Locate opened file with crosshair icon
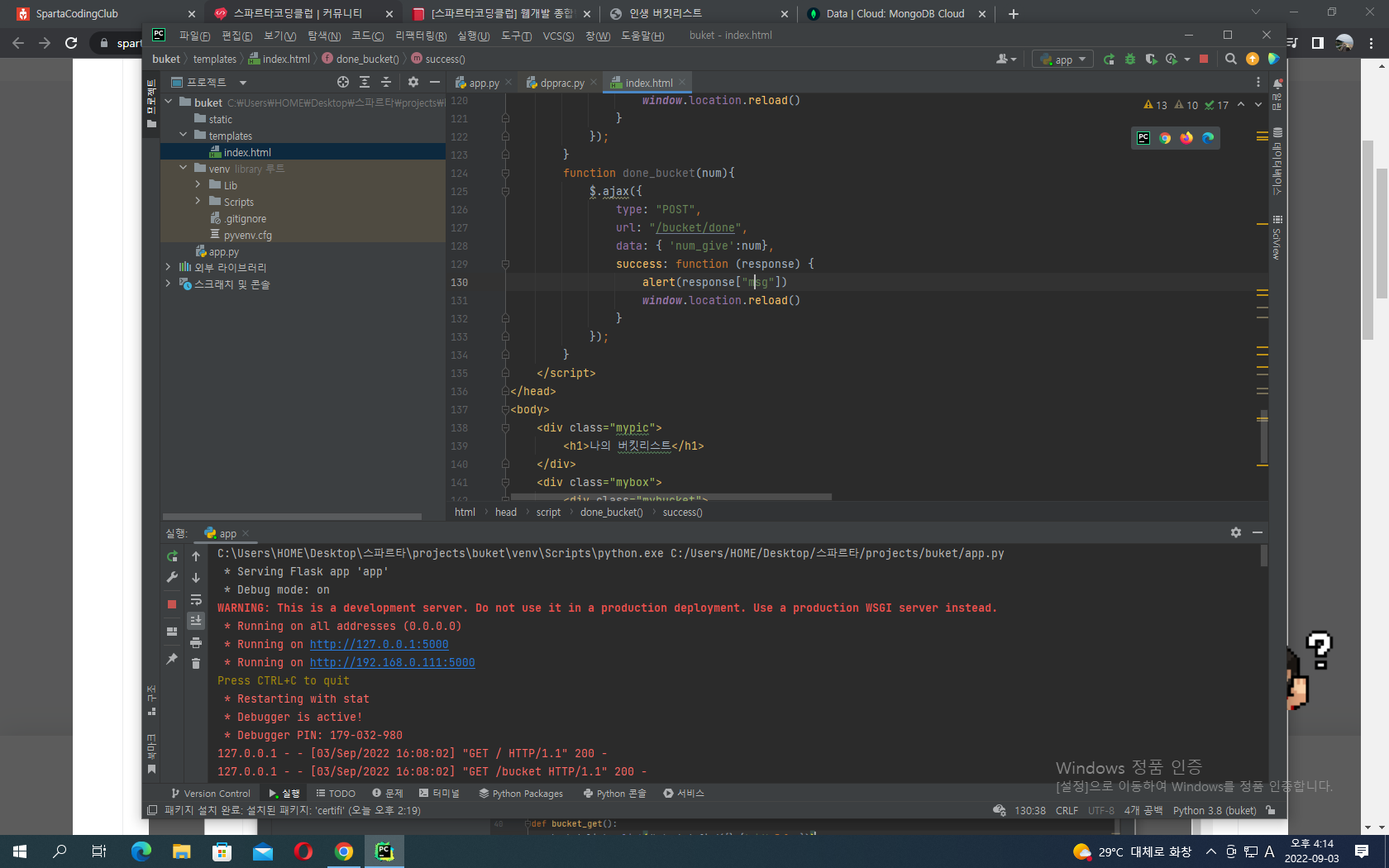 coord(343,82)
